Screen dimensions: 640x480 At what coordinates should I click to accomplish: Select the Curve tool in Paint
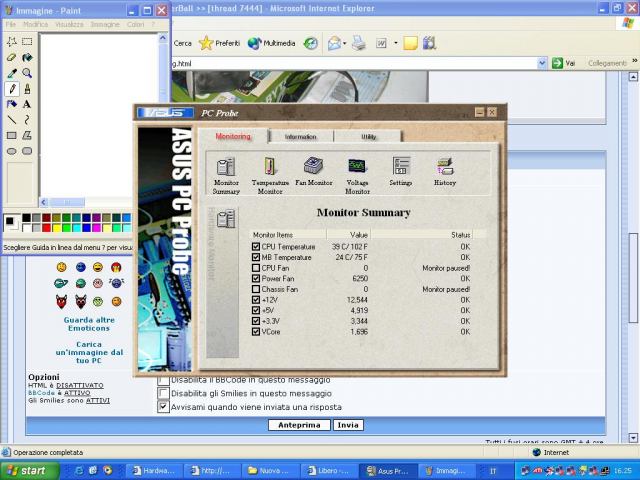(x=27, y=120)
